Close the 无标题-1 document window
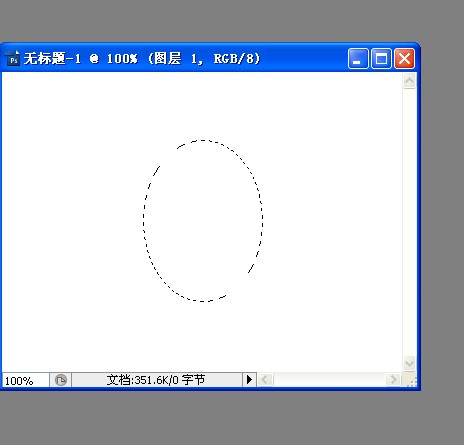 (404, 59)
